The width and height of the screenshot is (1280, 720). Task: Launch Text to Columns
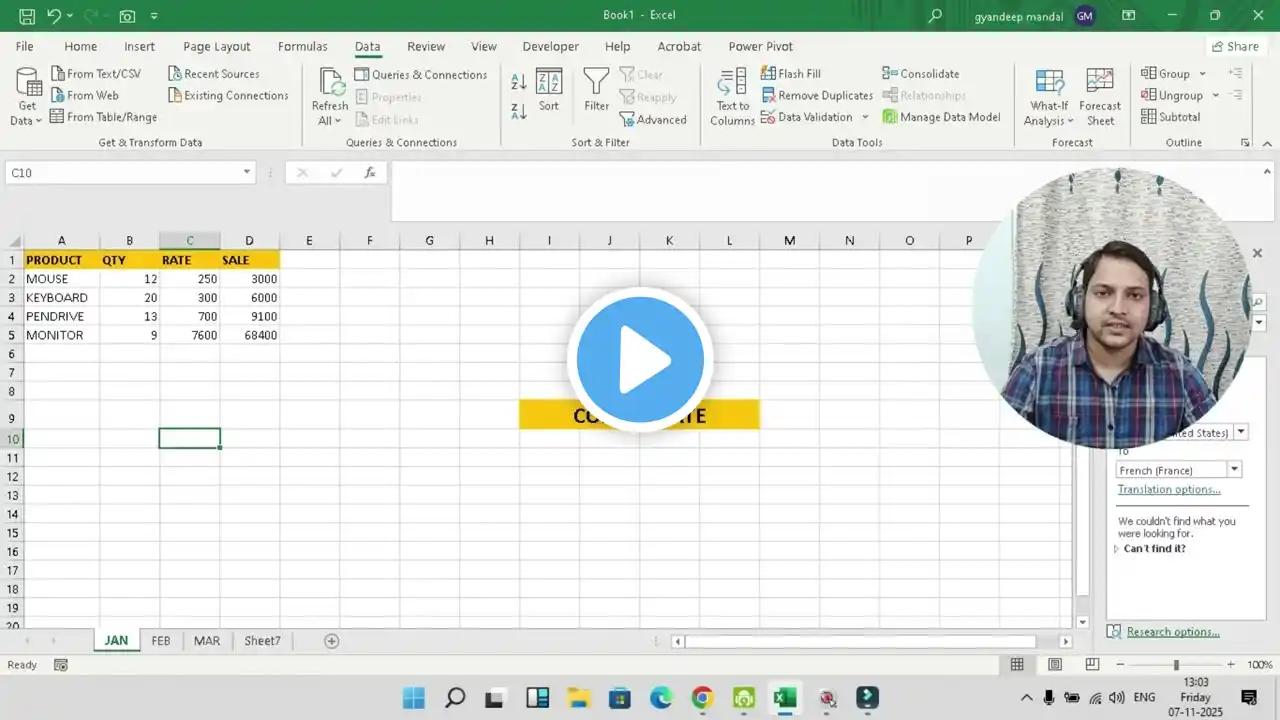pos(732,97)
